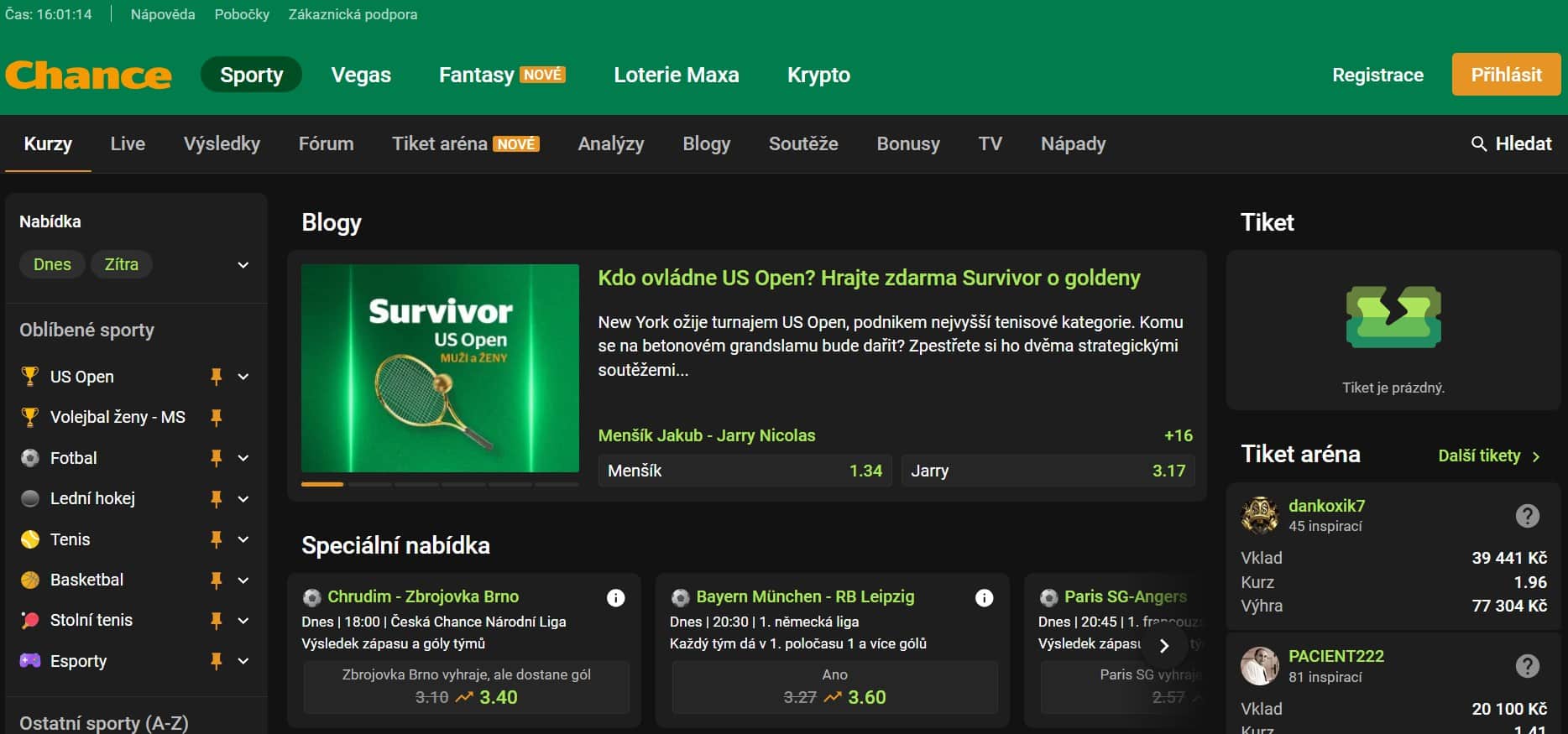1568x734 pixels.
Task: Click the empty ticket icon
Action: 1393,317
